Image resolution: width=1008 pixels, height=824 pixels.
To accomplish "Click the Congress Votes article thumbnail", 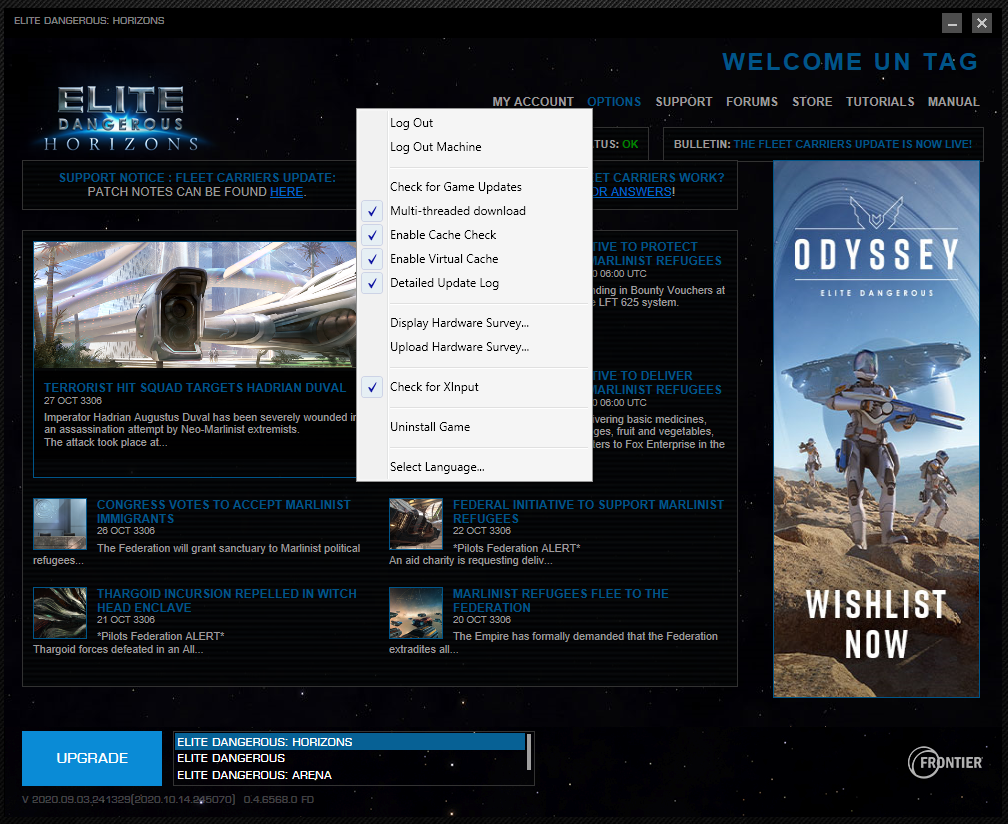I will 60,524.
